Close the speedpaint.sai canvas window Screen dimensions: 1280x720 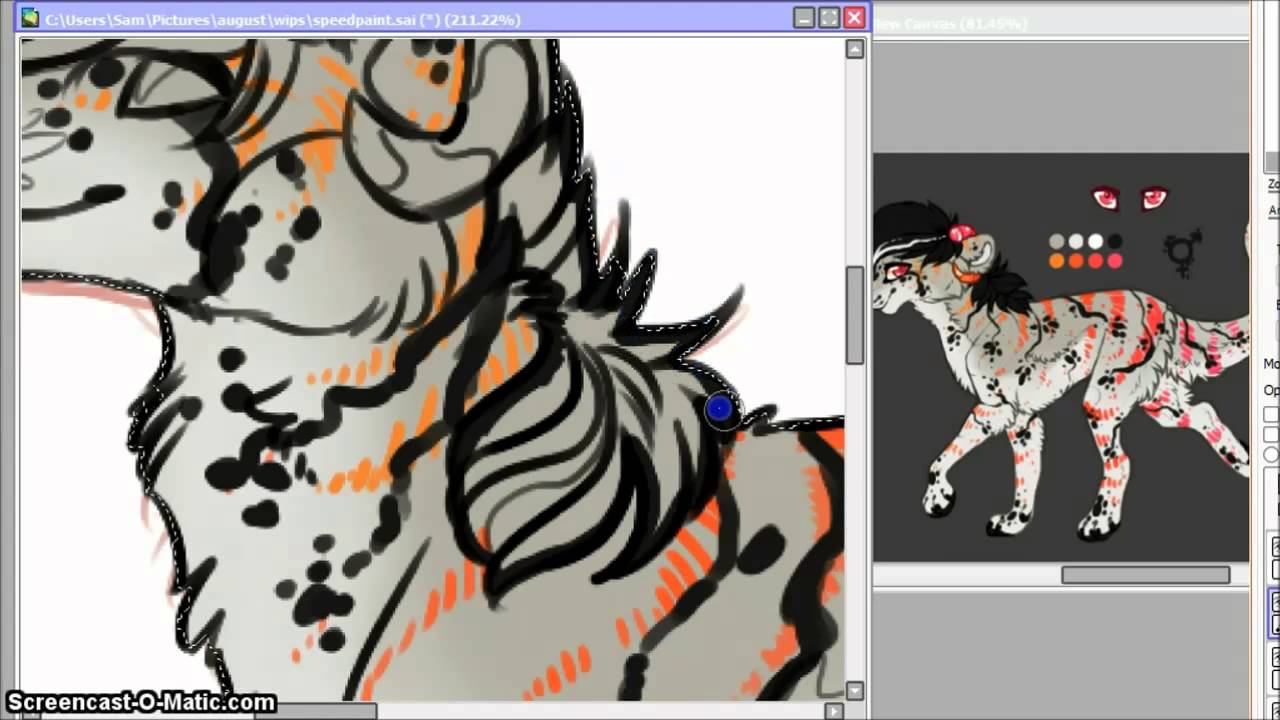(x=855, y=18)
